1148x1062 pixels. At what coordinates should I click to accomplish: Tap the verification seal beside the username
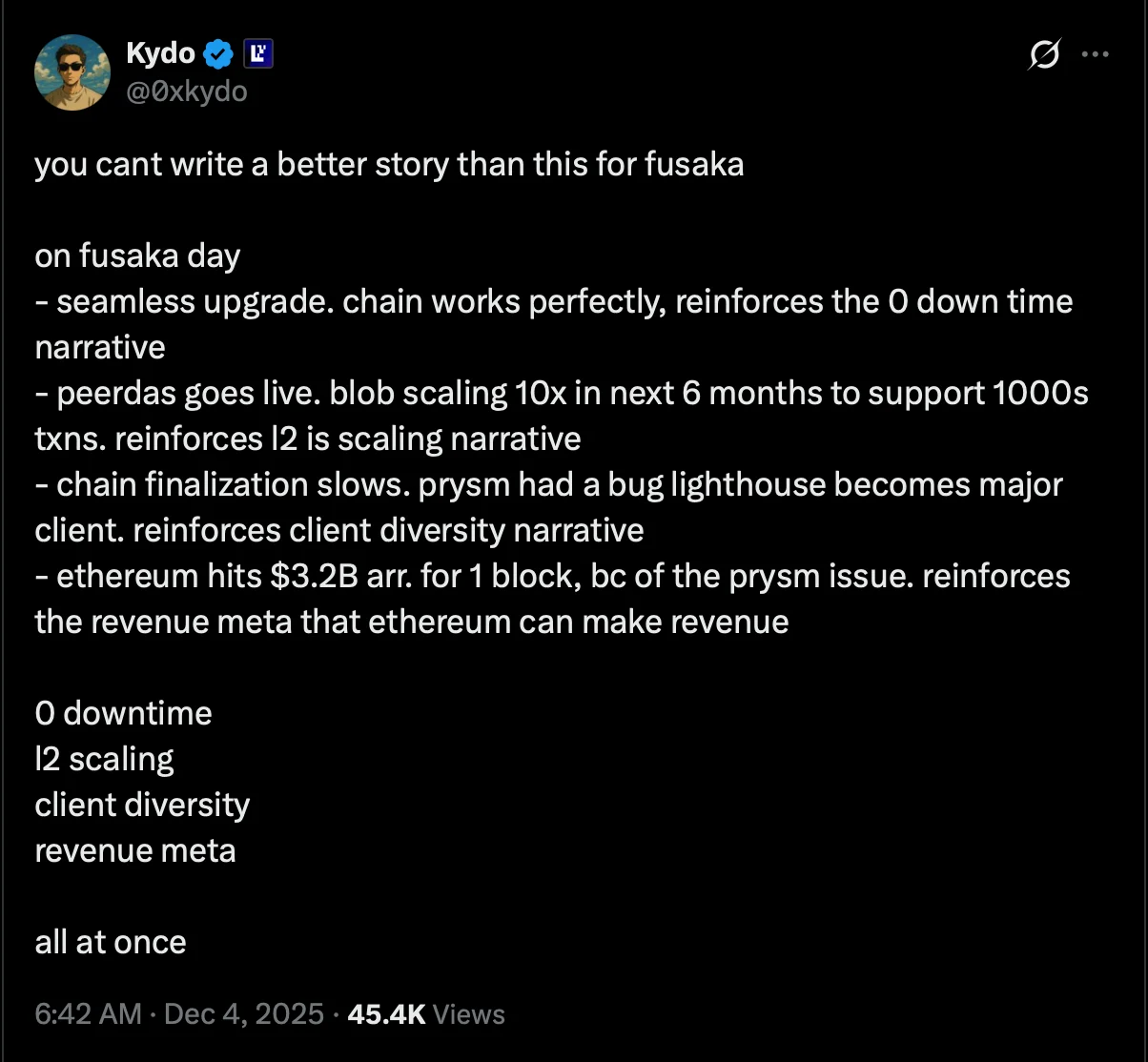[218, 53]
